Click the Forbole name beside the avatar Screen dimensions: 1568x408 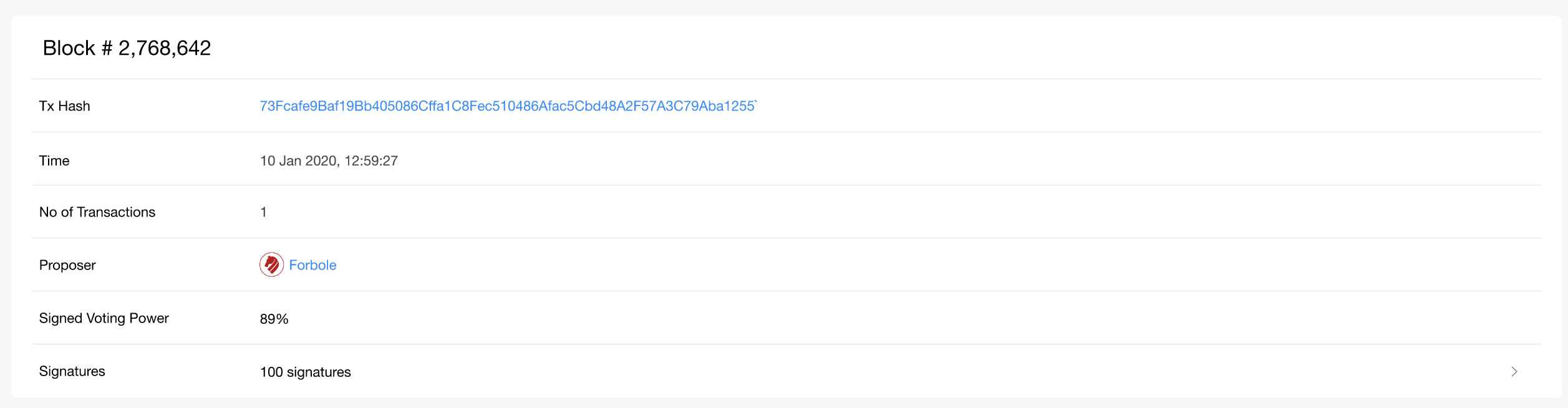(x=312, y=265)
